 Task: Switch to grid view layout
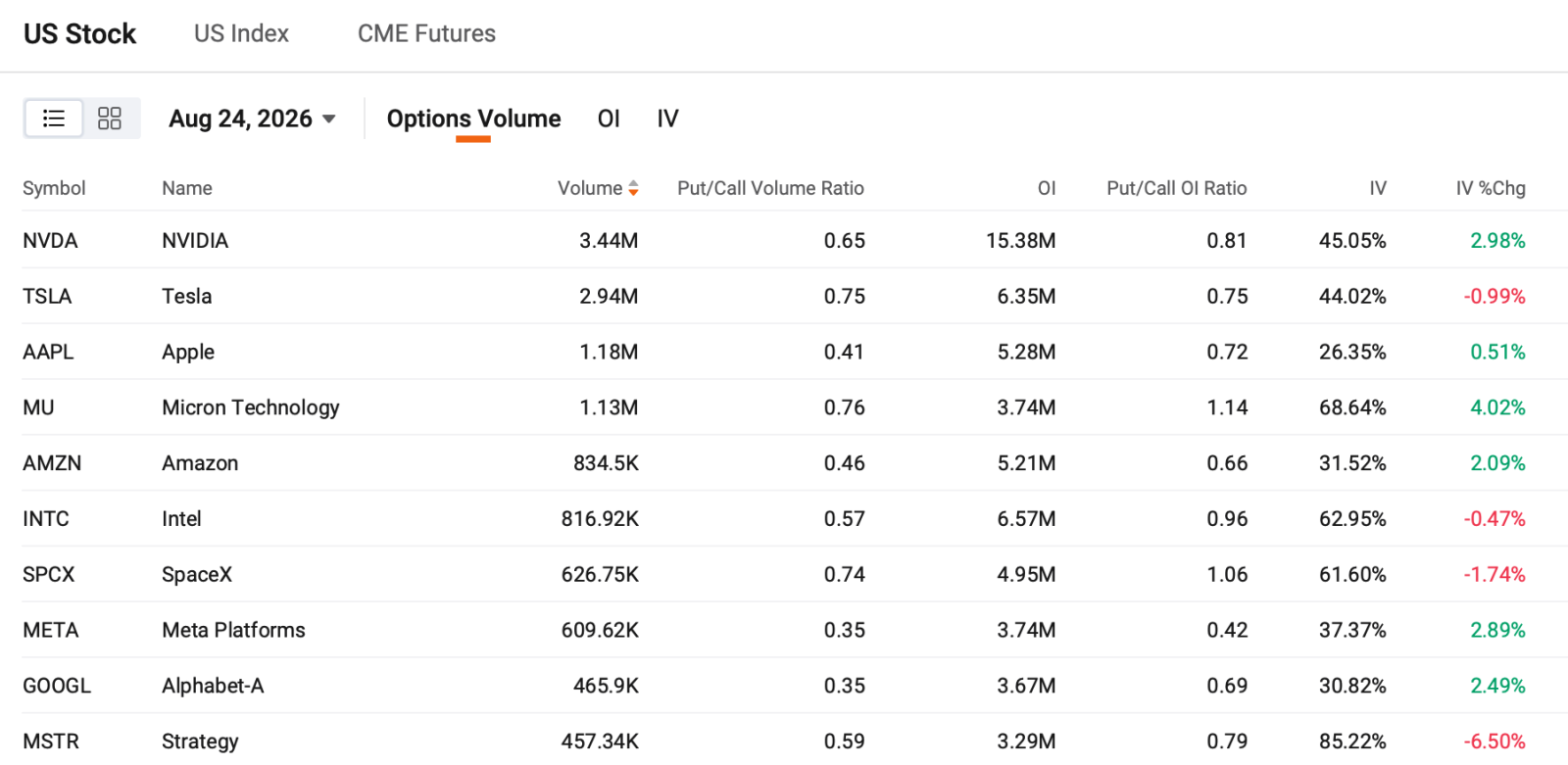[x=110, y=119]
